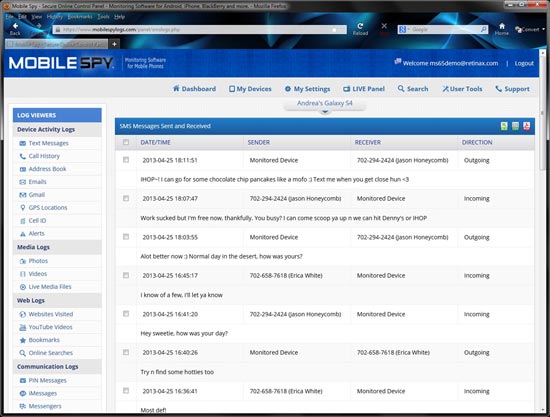Open Support navigation item
This screenshot has width=550, height=417.
point(512,89)
